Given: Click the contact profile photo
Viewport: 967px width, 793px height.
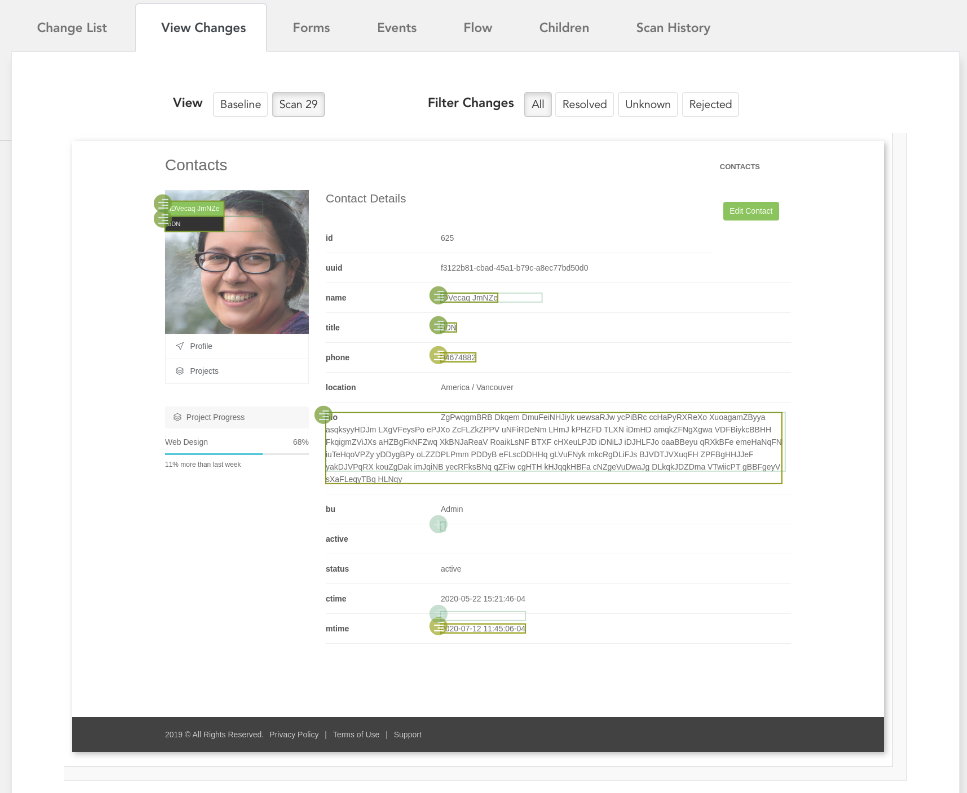Looking at the screenshot, I should (237, 262).
